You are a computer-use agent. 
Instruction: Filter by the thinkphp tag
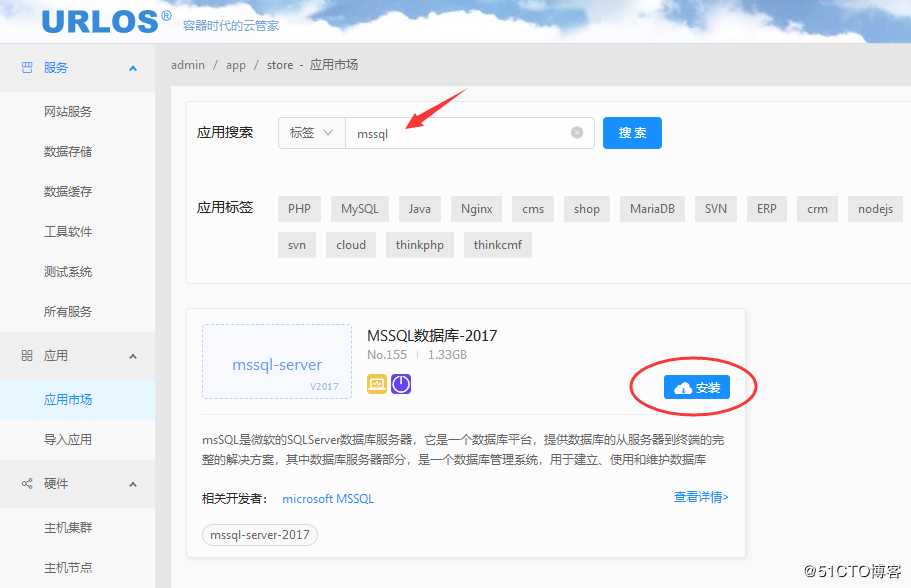(419, 245)
